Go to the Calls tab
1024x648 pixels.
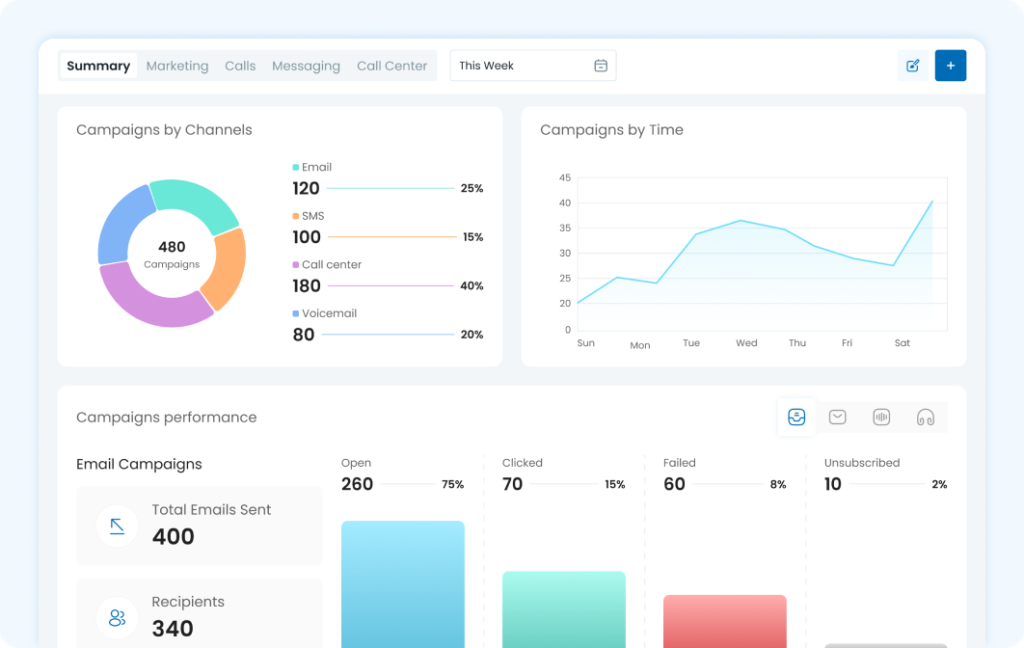(240, 66)
